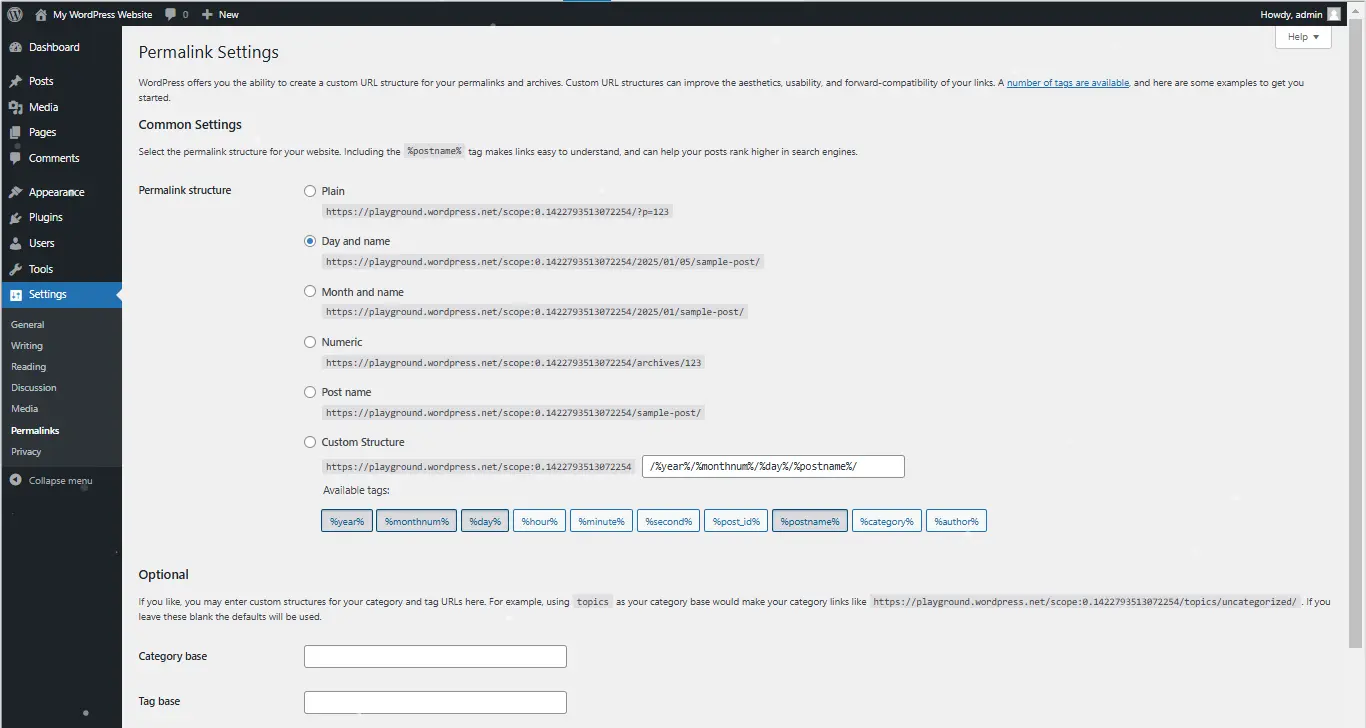Open Privacy settings submenu
1366x728 pixels.
coord(26,451)
